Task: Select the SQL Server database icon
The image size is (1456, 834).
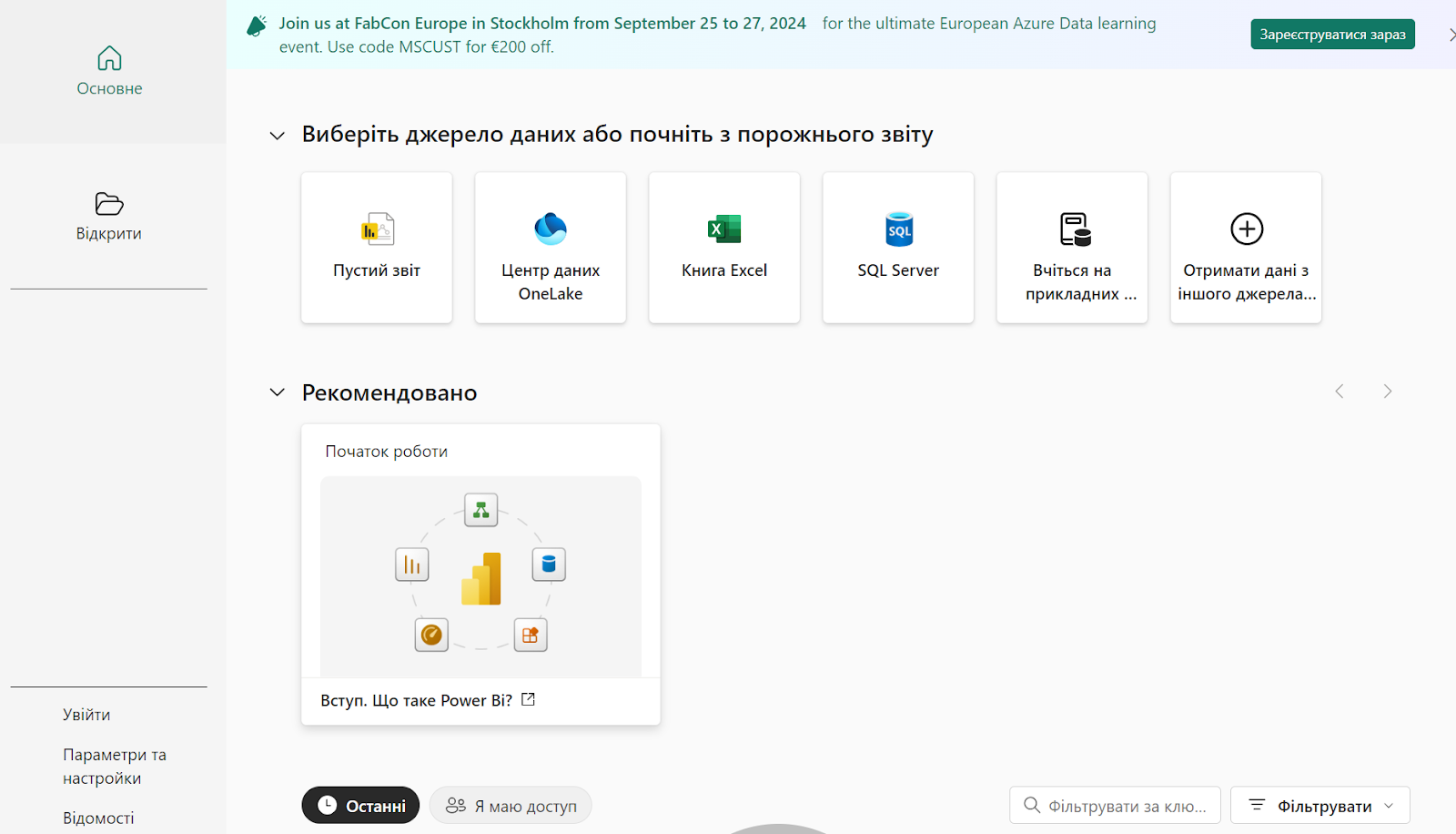Action: (899, 229)
